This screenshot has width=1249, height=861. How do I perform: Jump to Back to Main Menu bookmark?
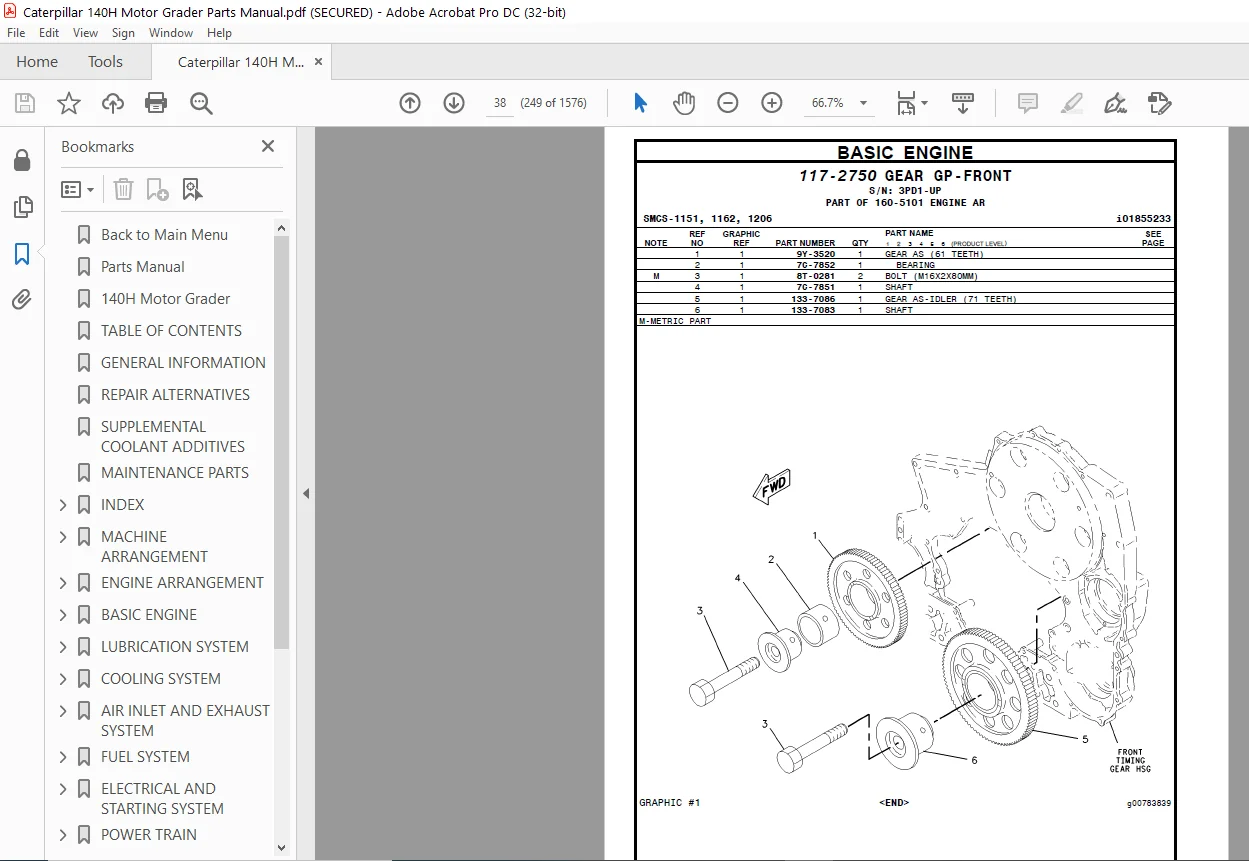(x=164, y=235)
